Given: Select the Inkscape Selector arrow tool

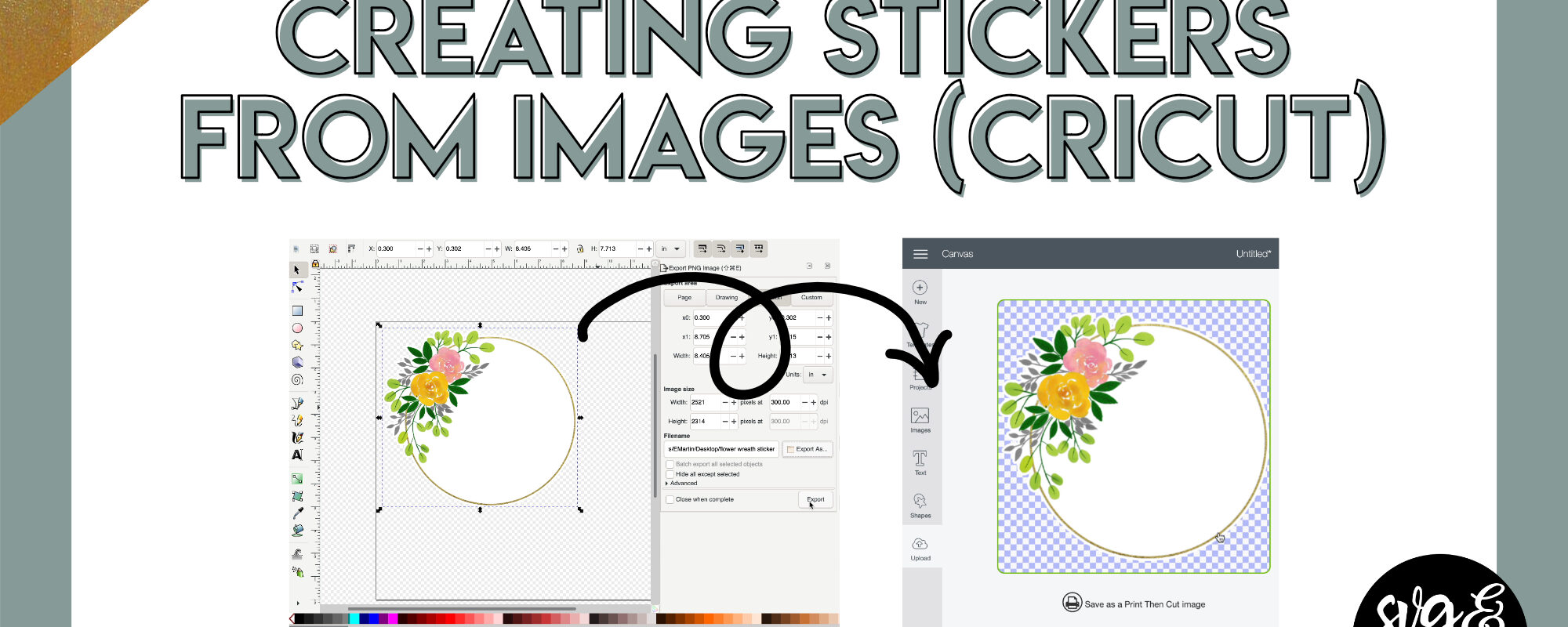Looking at the screenshot, I should [x=297, y=270].
